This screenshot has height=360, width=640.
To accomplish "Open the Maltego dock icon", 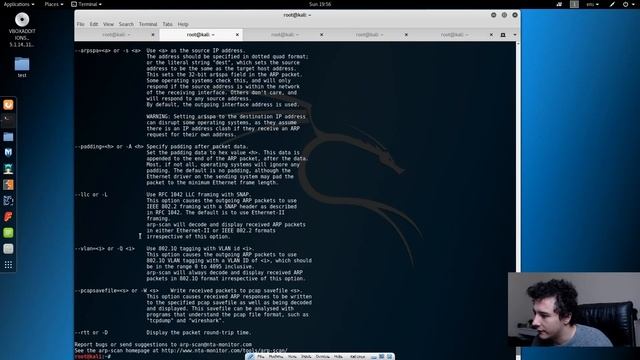I will (8, 200).
